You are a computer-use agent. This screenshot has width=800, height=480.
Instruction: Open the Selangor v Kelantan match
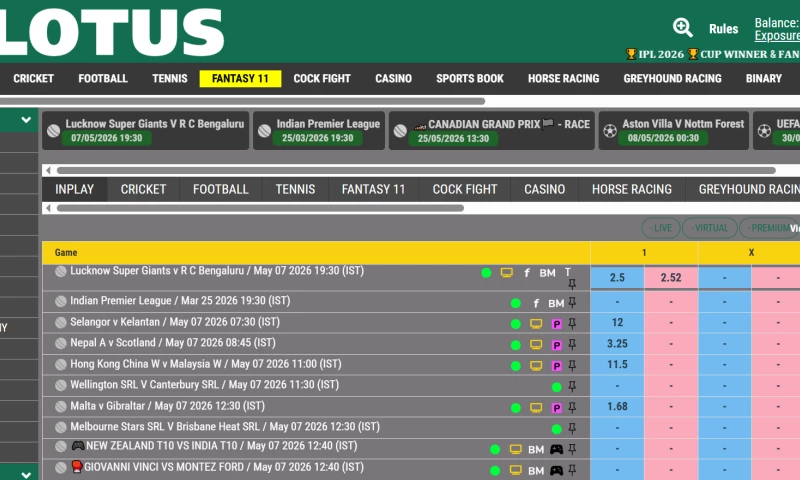tap(175, 322)
